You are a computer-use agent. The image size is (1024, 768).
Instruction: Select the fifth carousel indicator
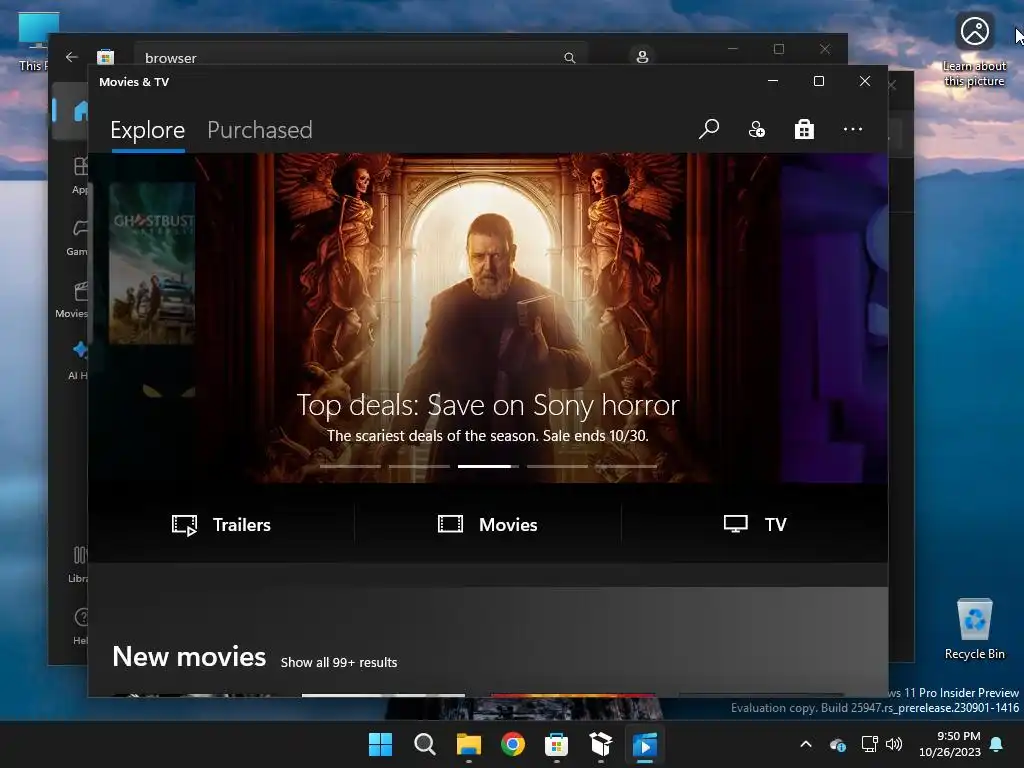click(x=626, y=466)
